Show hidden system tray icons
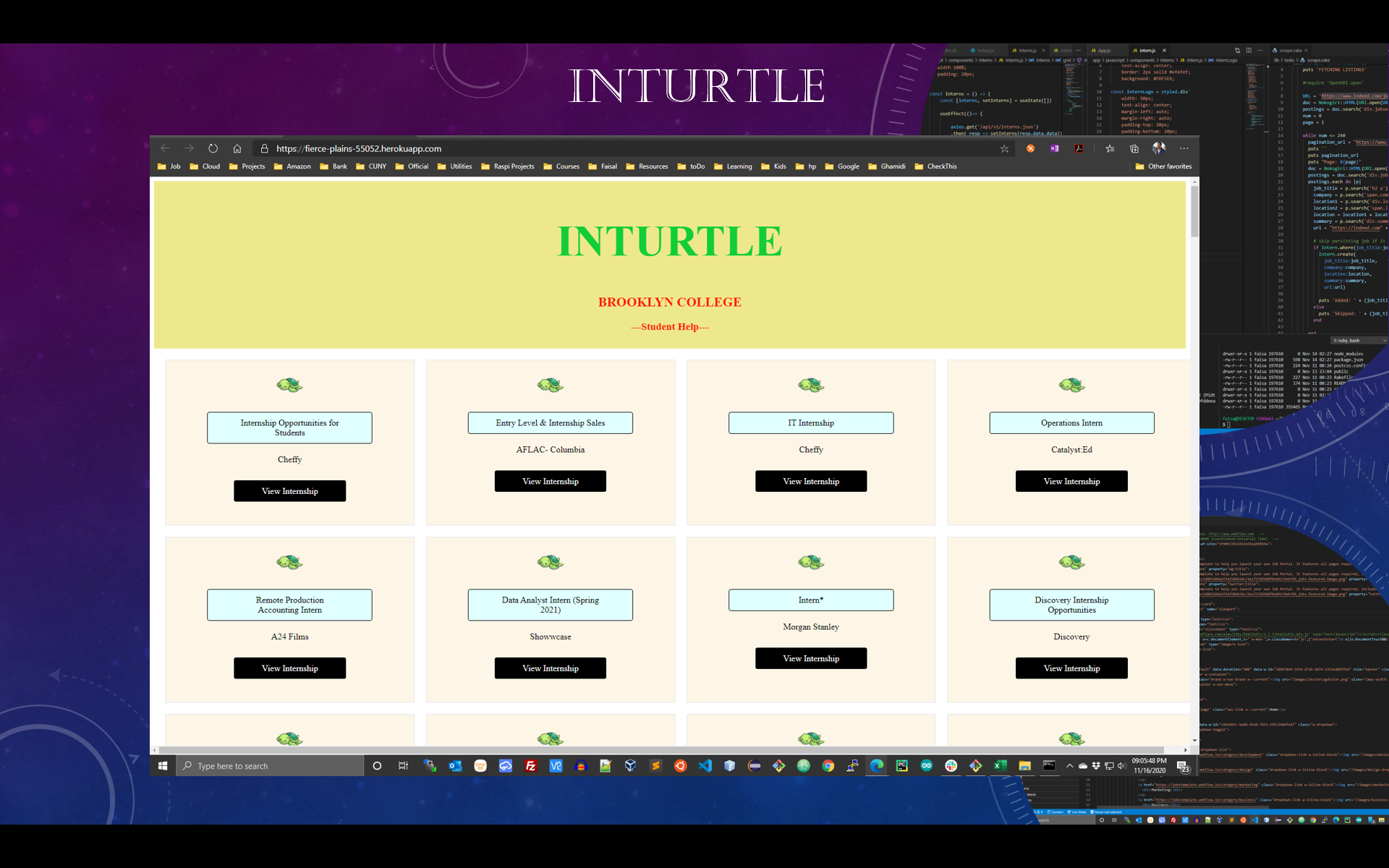The height and width of the screenshot is (868, 1389). [x=1069, y=765]
